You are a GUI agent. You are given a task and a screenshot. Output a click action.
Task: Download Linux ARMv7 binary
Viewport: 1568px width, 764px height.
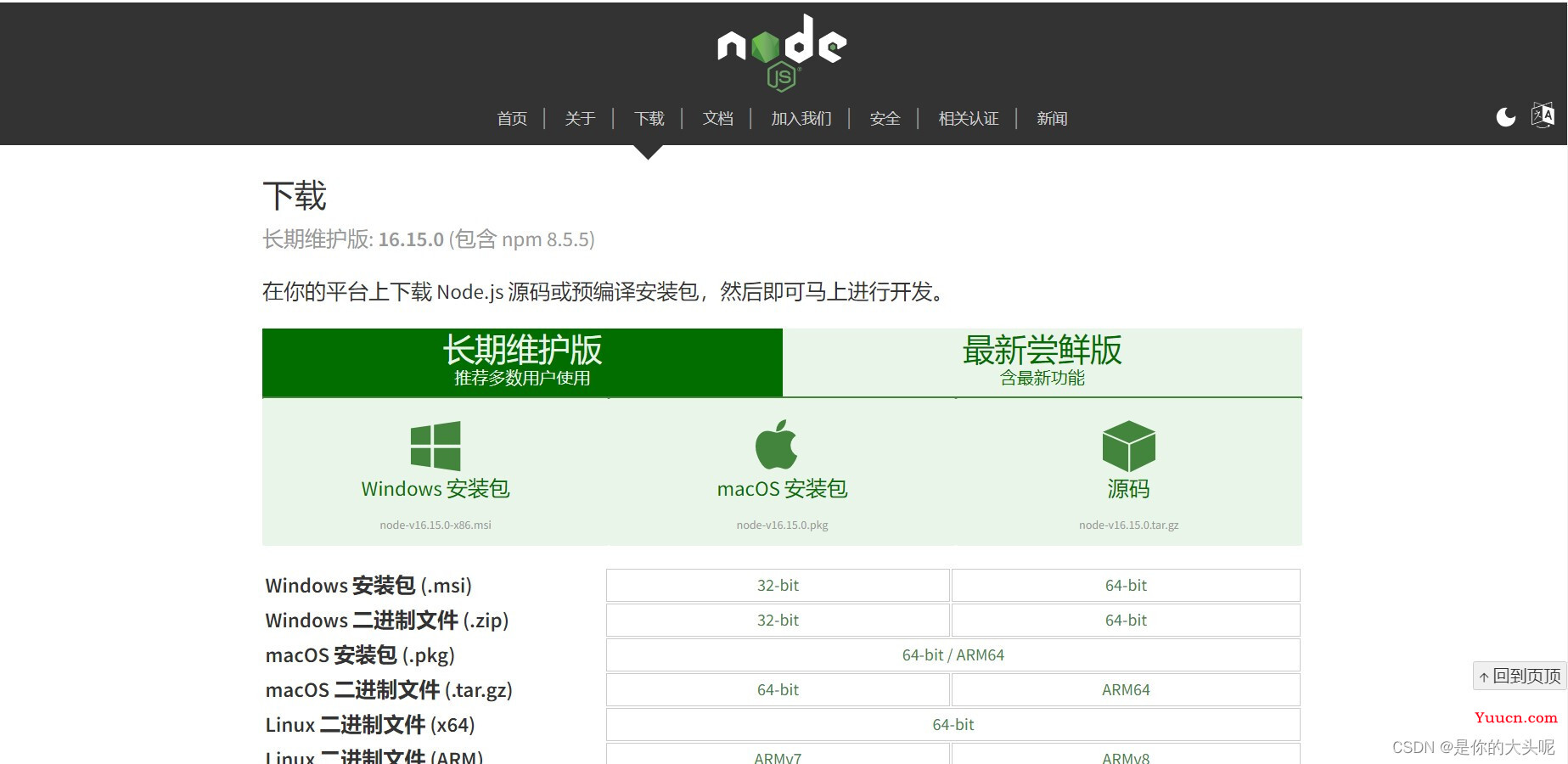click(778, 755)
